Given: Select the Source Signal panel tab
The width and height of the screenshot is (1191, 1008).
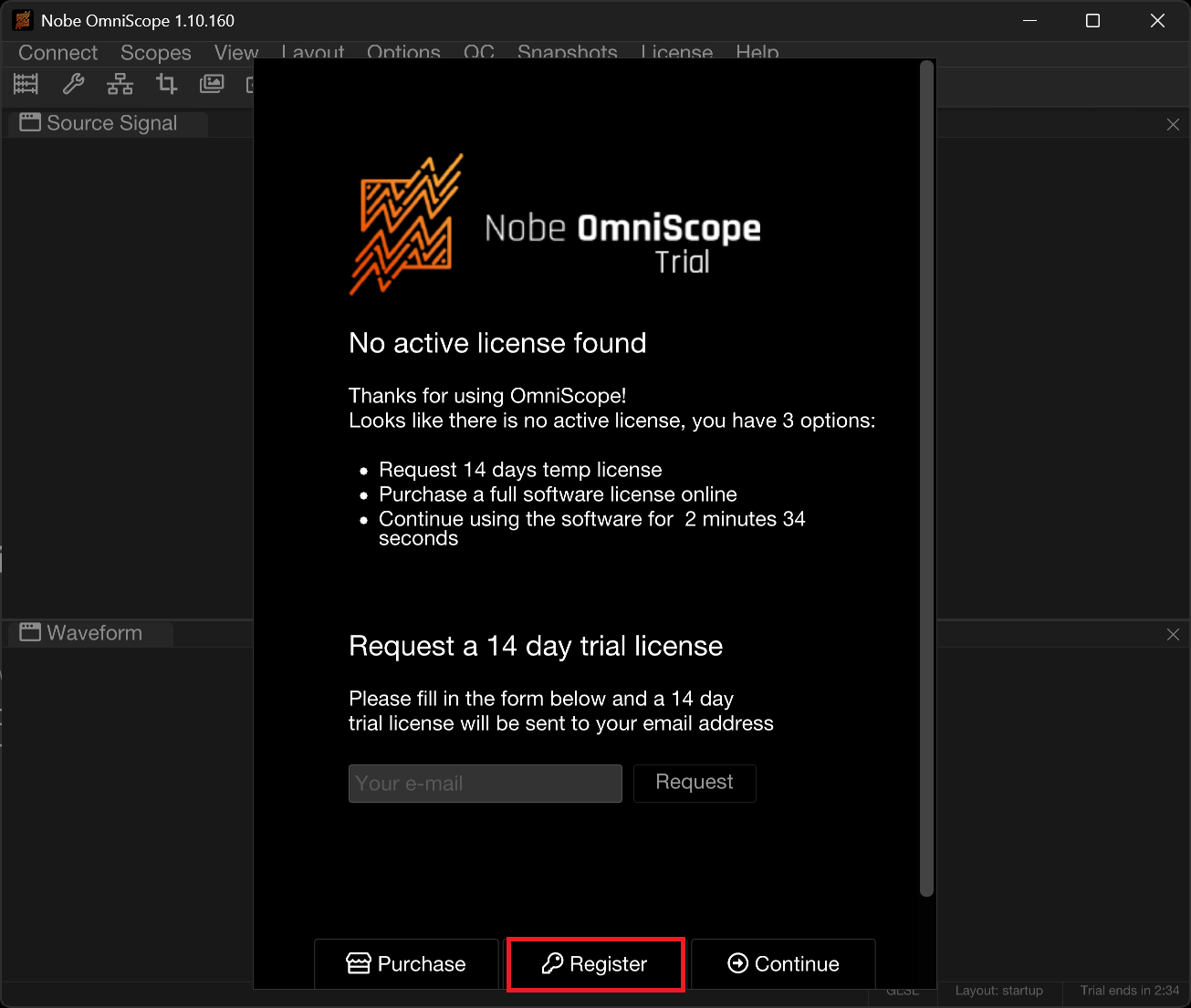Looking at the screenshot, I should [x=108, y=123].
